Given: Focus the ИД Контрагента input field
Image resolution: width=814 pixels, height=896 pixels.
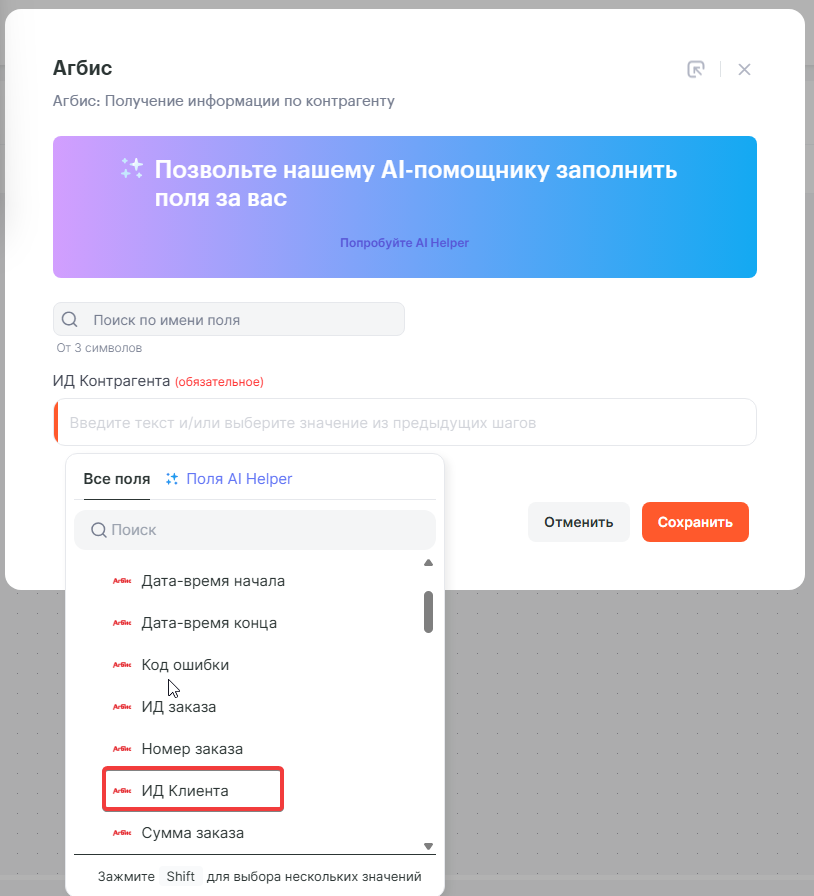Looking at the screenshot, I should 405,423.
